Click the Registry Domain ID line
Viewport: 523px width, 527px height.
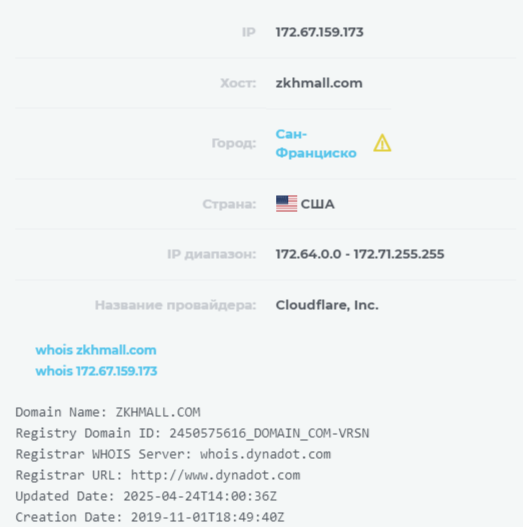192,433
